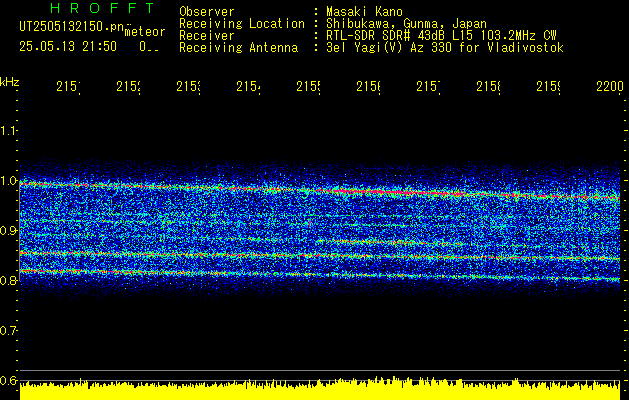Click the 2153 time marker
The height and width of the screenshot is (400, 629).
188,87
